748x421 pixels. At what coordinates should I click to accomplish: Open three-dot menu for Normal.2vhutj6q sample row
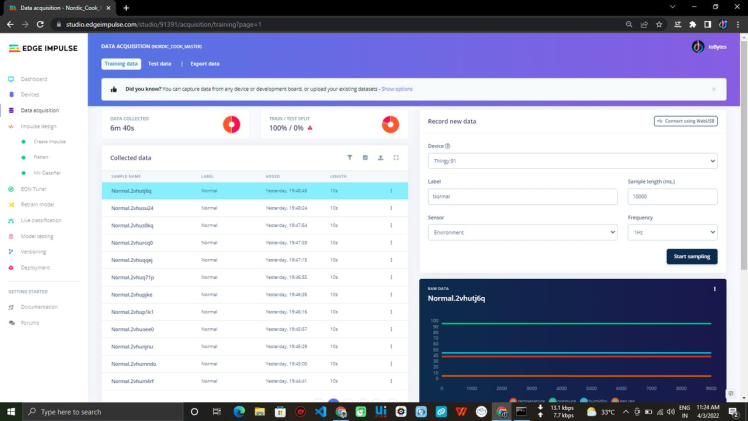click(x=391, y=190)
